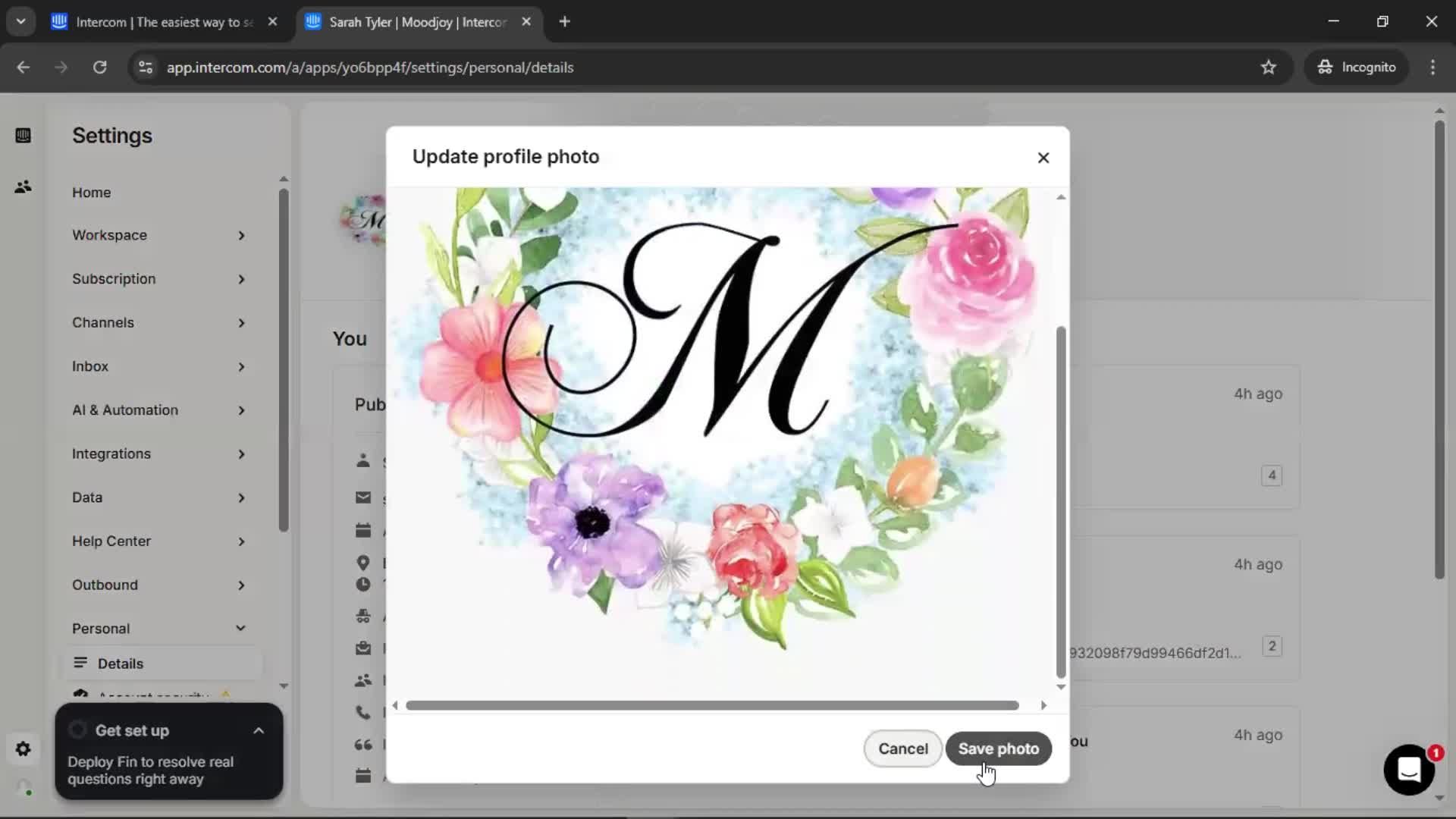The height and width of the screenshot is (819, 1456).
Task: Open the settings gear icon in left rail
Action: click(24, 749)
